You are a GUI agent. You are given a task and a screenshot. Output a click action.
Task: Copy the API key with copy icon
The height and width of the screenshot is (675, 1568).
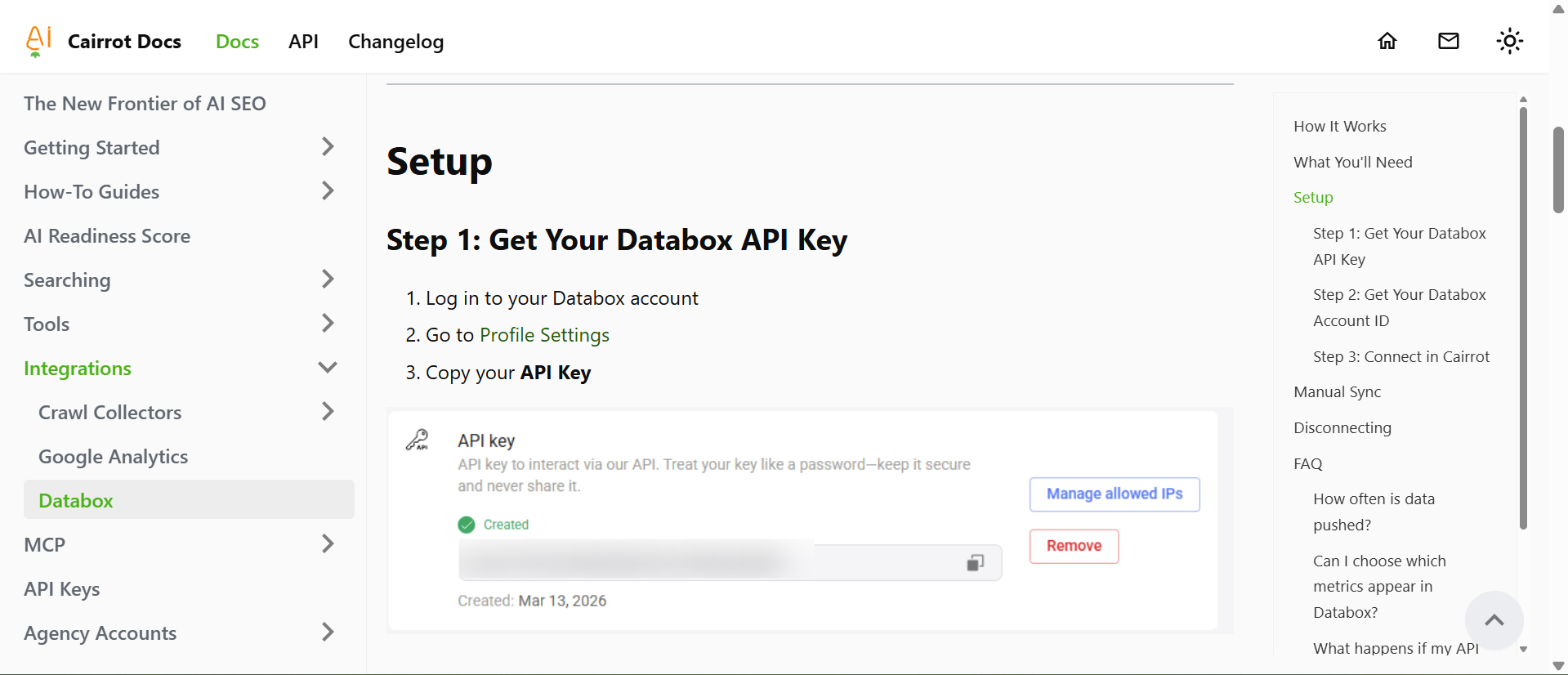tap(976, 562)
